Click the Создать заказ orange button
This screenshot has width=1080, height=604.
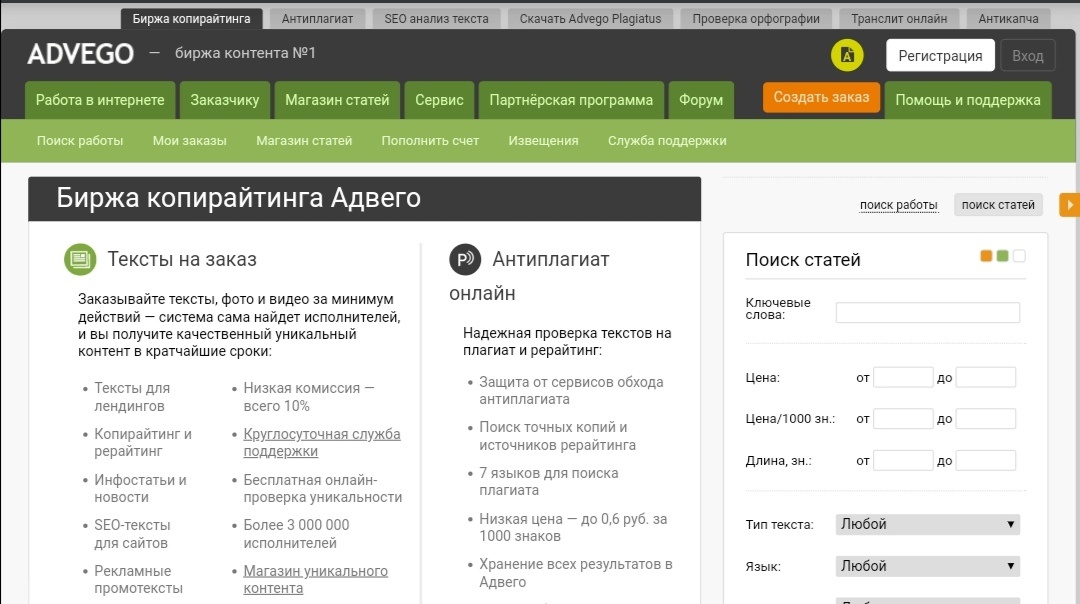pos(821,97)
